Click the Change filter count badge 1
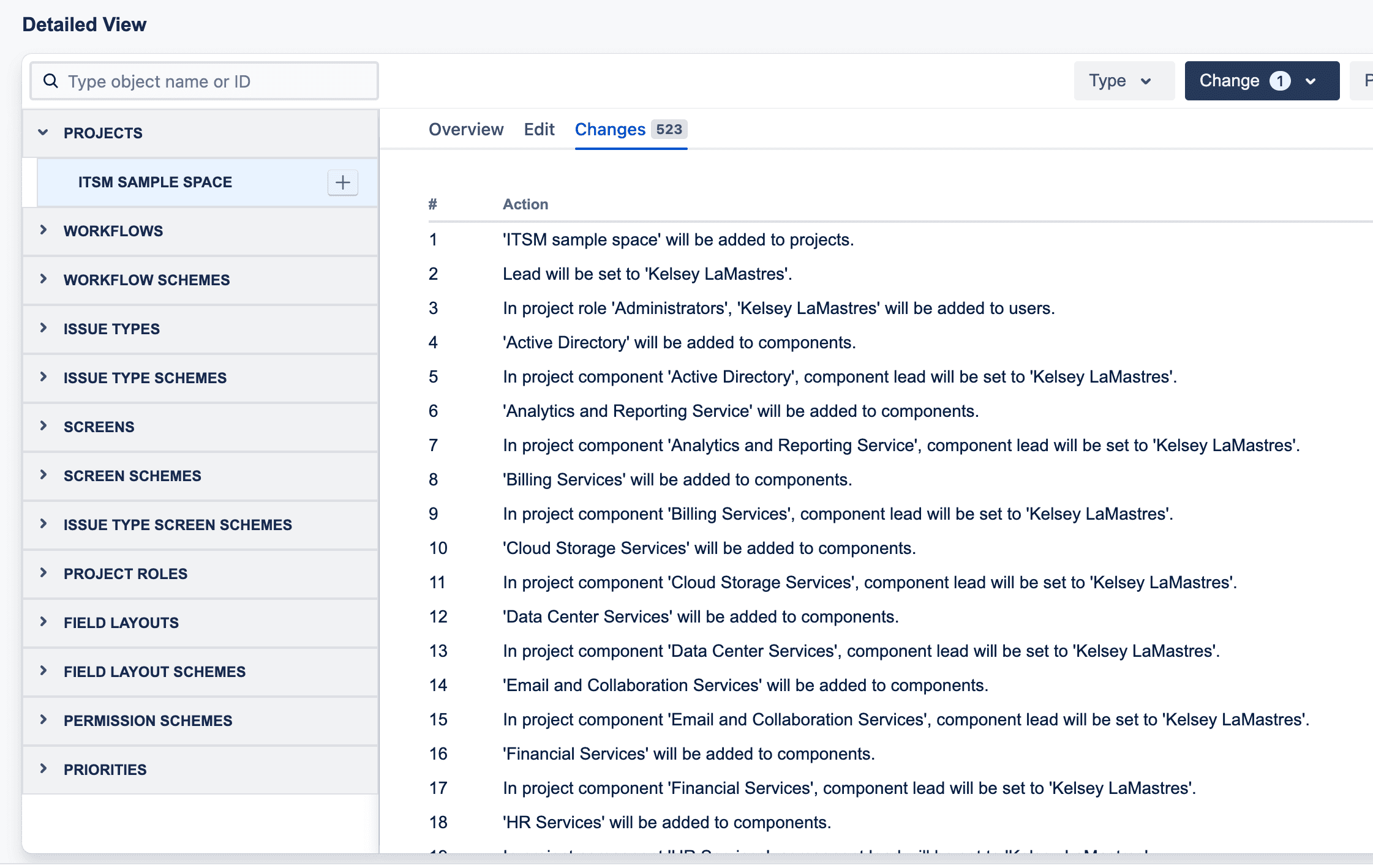This screenshot has width=1373, height=868. point(1280,81)
